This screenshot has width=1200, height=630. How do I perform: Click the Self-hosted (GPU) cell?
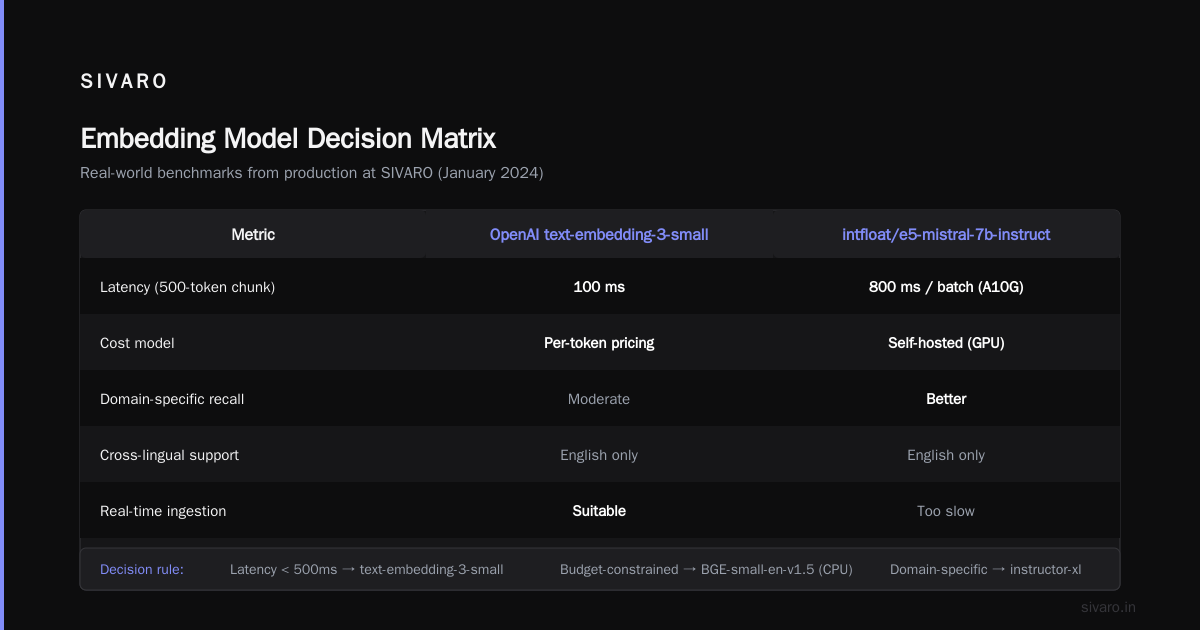(x=946, y=343)
